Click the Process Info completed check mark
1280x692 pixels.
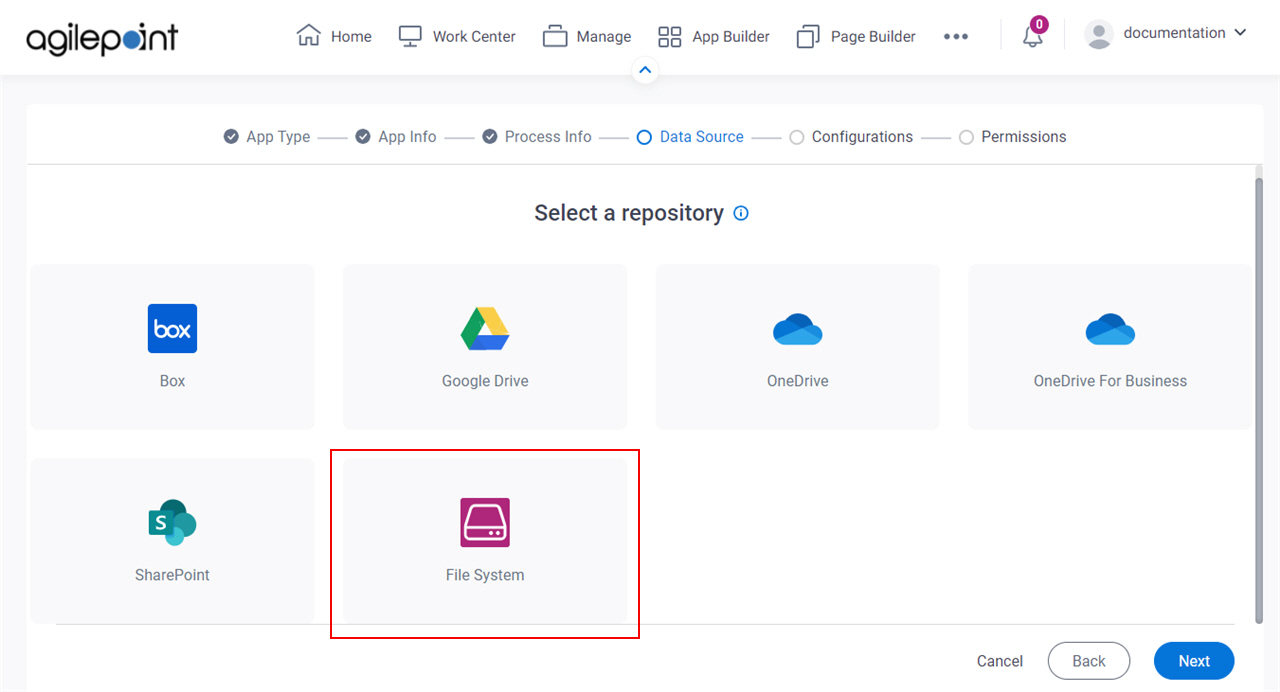(x=490, y=137)
